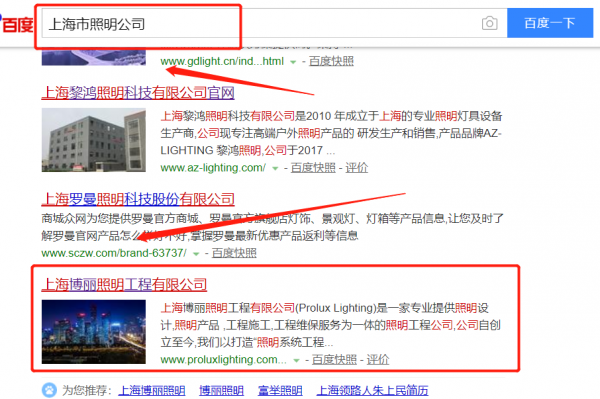Expand the dropdown arrow after www.sczw.com URL
The image size is (600, 399).
(x=196, y=254)
